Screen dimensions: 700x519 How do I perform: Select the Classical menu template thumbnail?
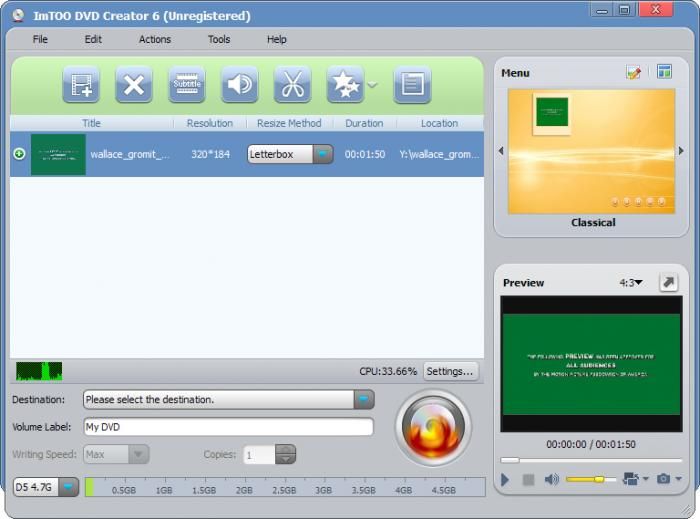592,152
